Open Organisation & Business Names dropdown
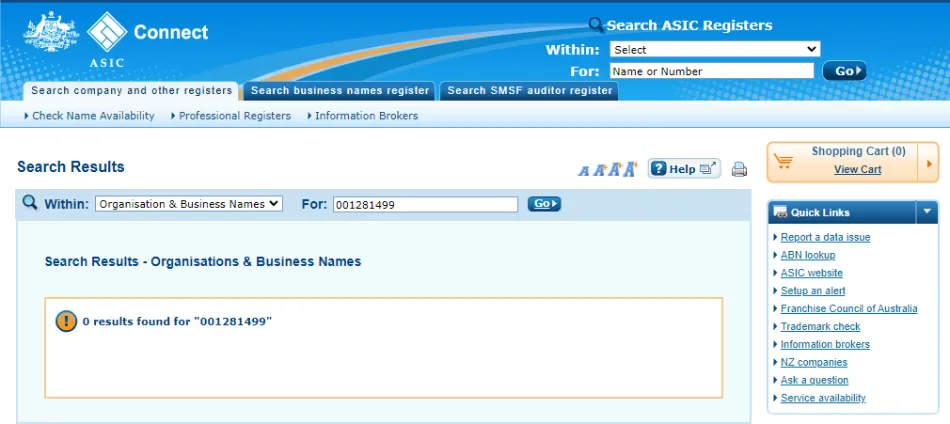 click(189, 204)
